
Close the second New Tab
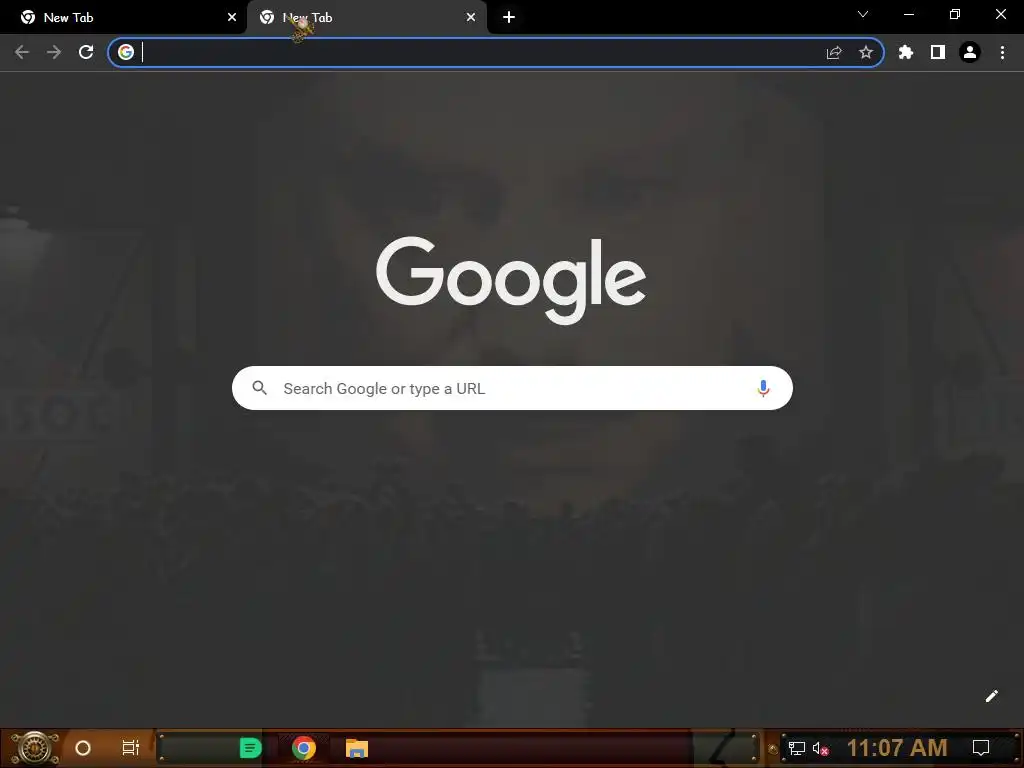(471, 18)
